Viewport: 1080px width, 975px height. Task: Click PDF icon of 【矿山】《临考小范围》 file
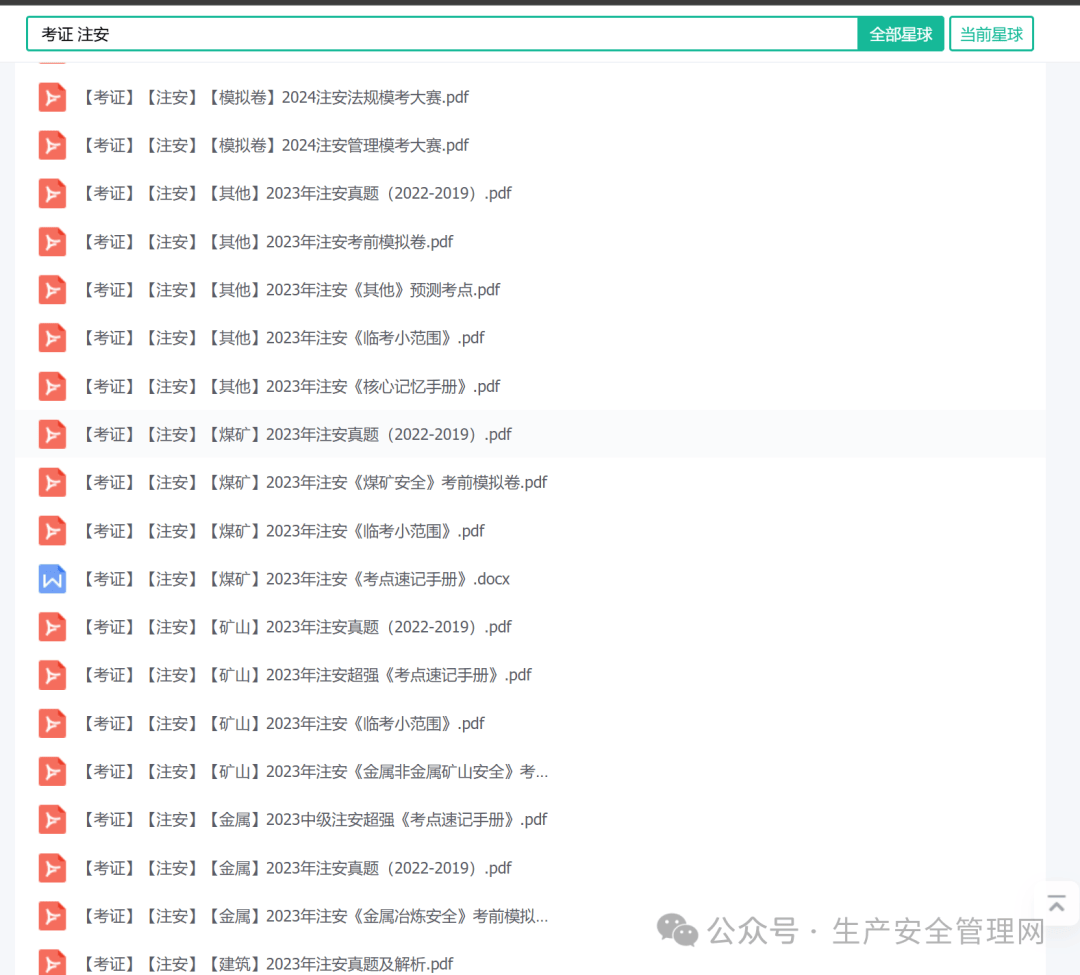click(x=52, y=724)
